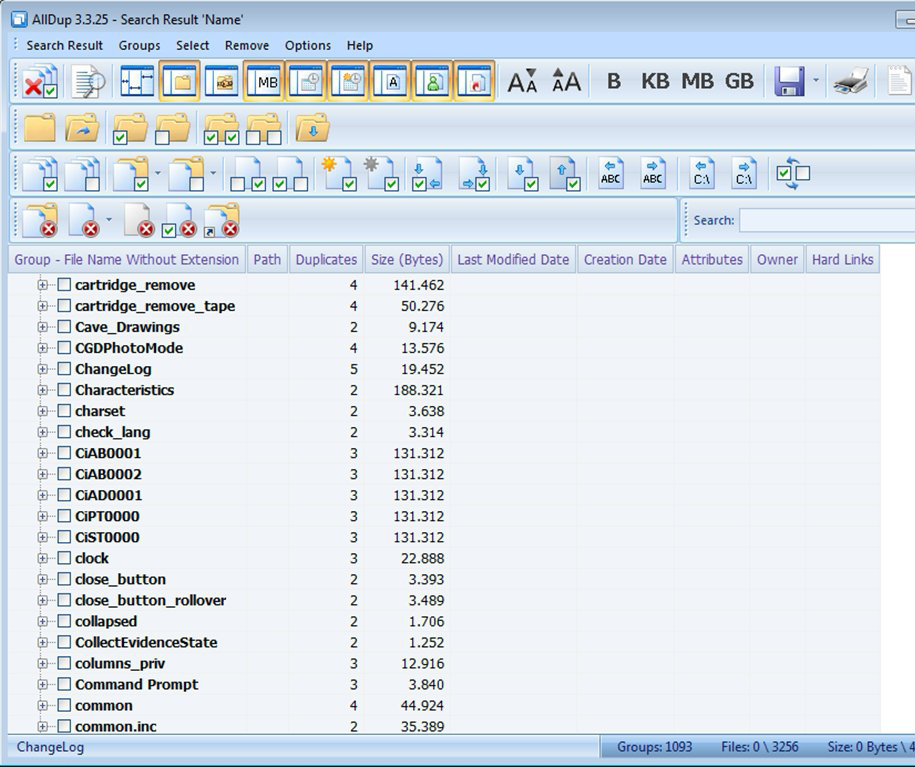Show file sizes in GB
Image resolution: width=915 pixels, height=767 pixels.
(x=739, y=81)
